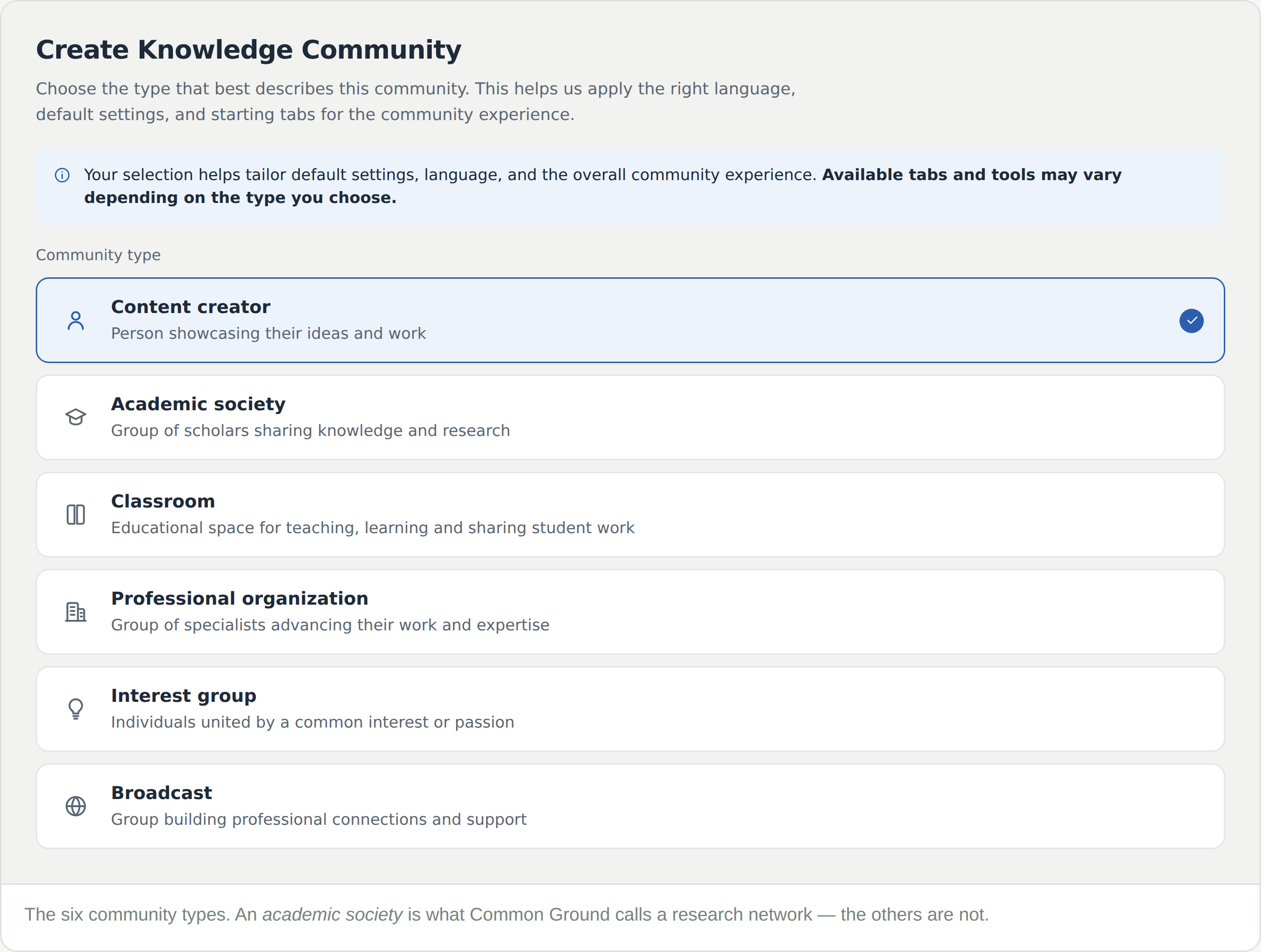This screenshot has width=1261, height=952.
Task: Click the Create Knowledge Community heading
Action: click(249, 50)
